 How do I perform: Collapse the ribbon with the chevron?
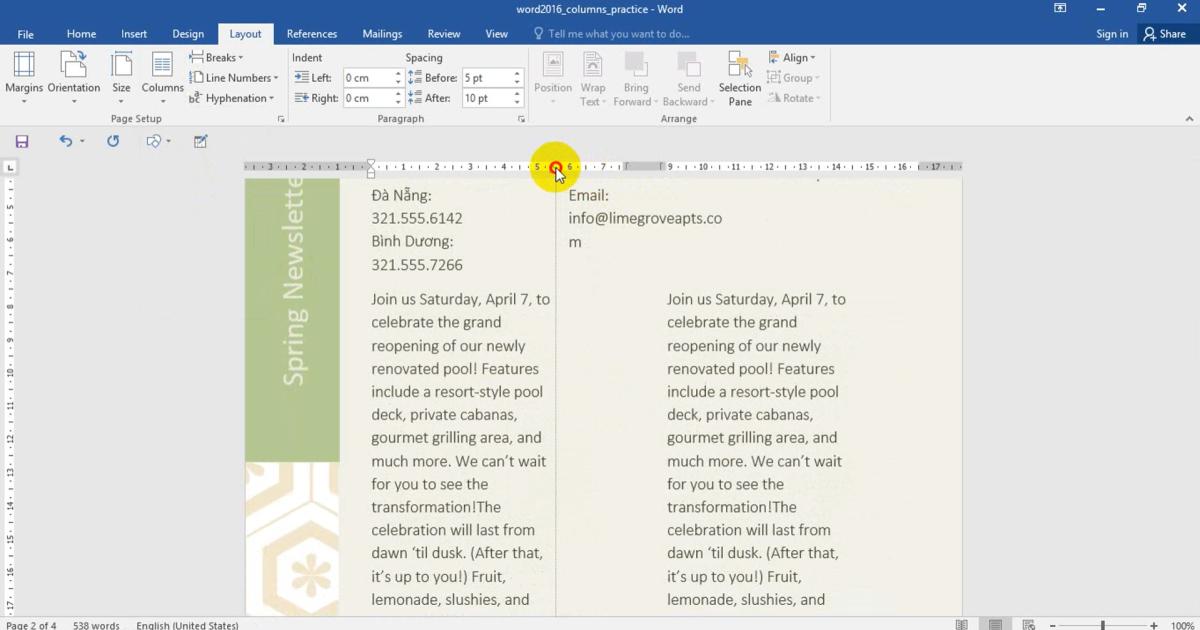[x=1189, y=119]
